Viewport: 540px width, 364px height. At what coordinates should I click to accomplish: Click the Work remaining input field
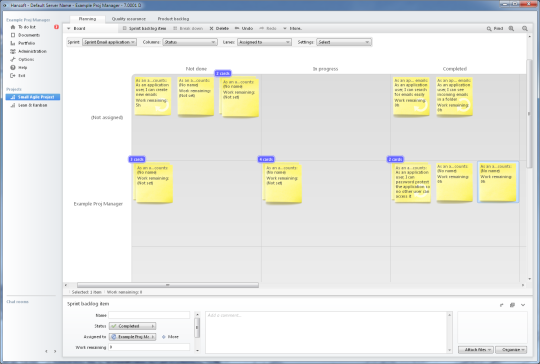[x=149, y=347]
